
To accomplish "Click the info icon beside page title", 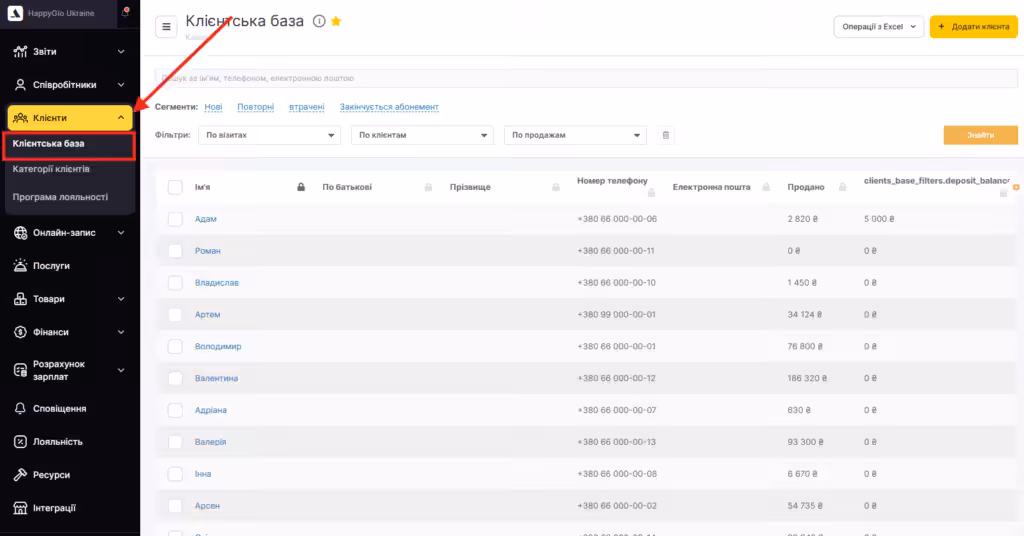I will pos(319,21).
